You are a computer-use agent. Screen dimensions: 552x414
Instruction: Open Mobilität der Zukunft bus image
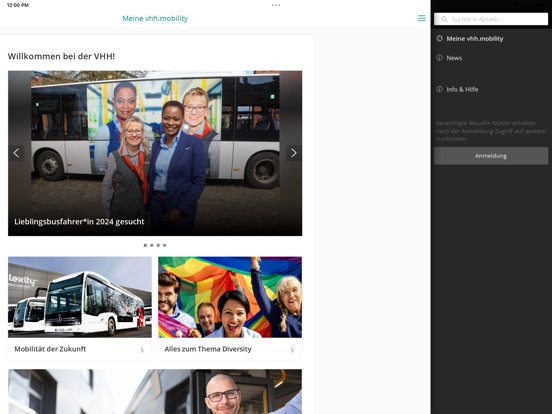[80, 297]
